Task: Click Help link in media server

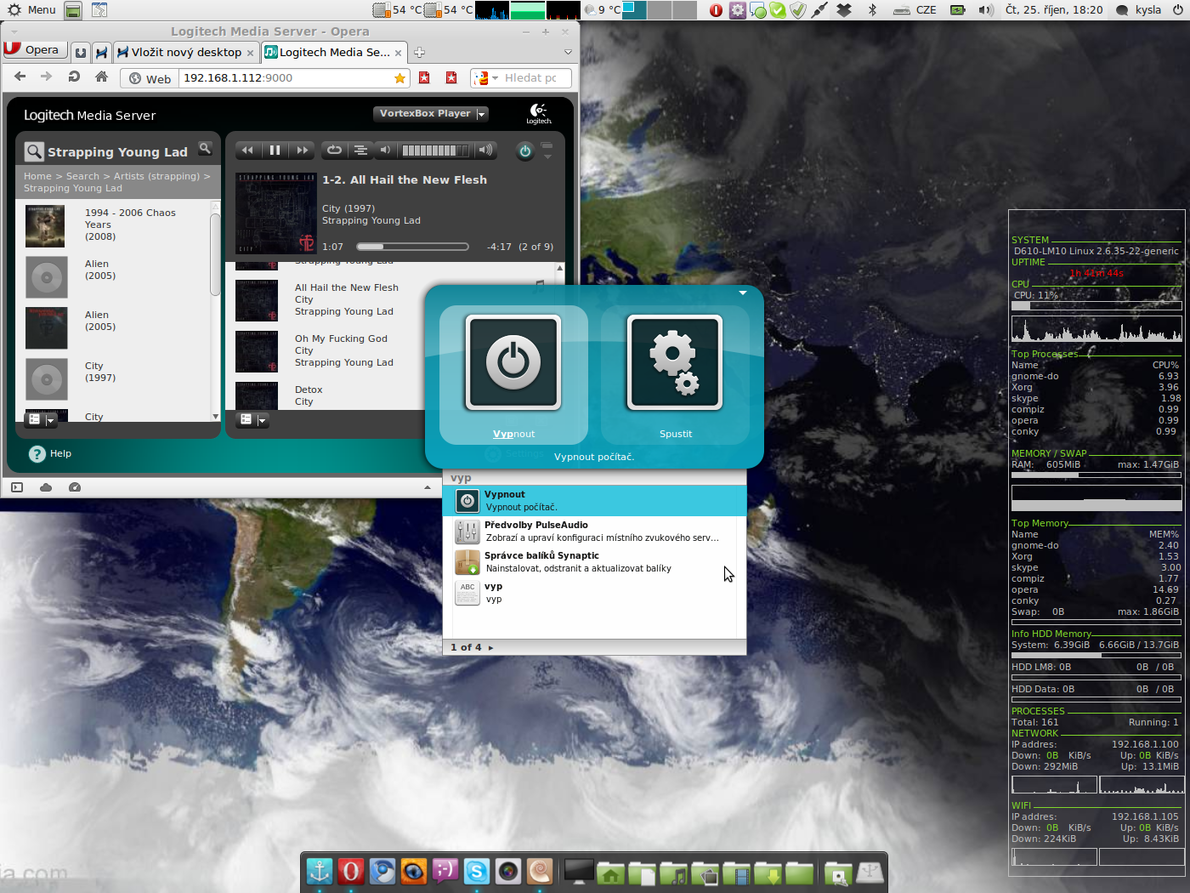Action: pyautogui.click(x=50, y=454)
